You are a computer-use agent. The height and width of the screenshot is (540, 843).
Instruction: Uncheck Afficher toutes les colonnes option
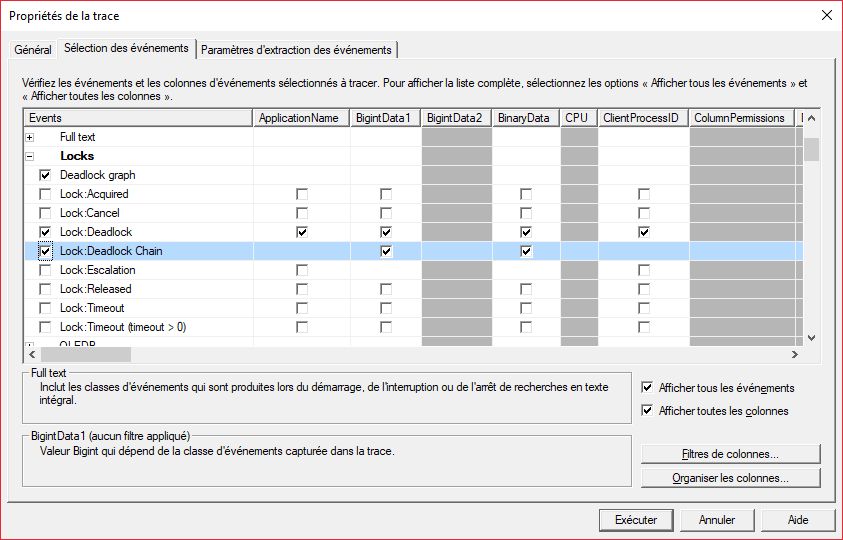(648, 411)
